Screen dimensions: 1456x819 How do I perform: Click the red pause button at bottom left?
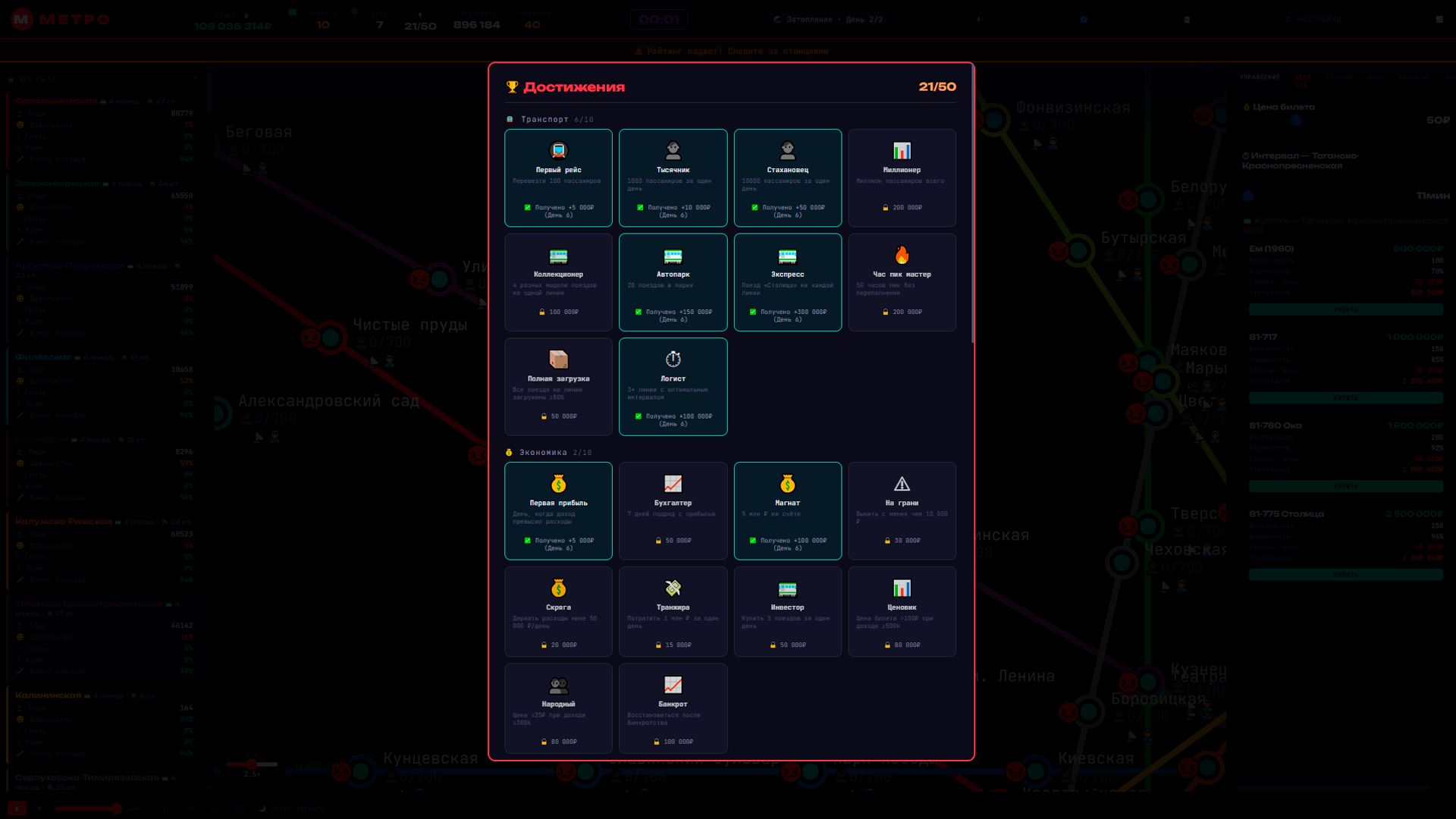(x=17, y=808)
